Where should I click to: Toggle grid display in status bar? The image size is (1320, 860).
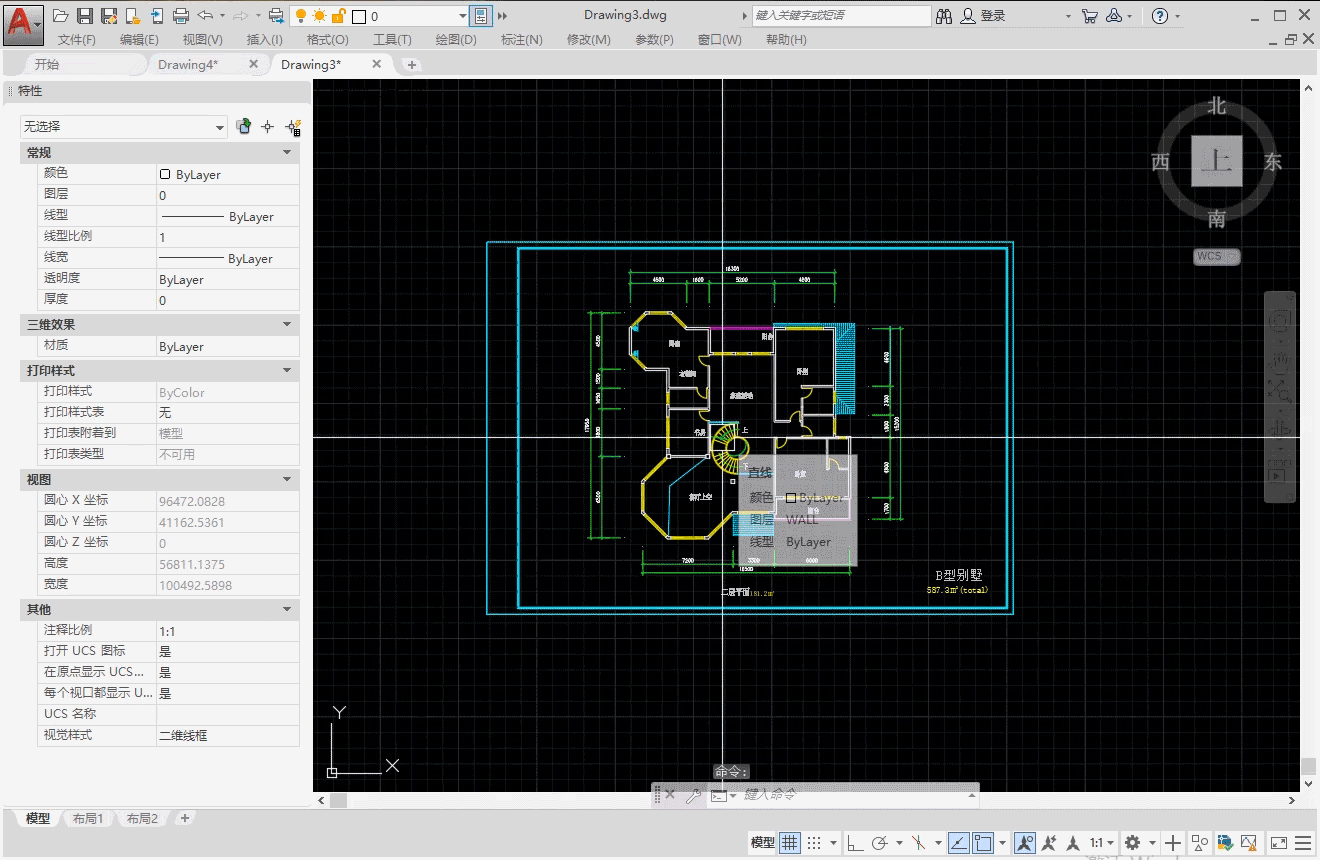[x=790, y=843]
